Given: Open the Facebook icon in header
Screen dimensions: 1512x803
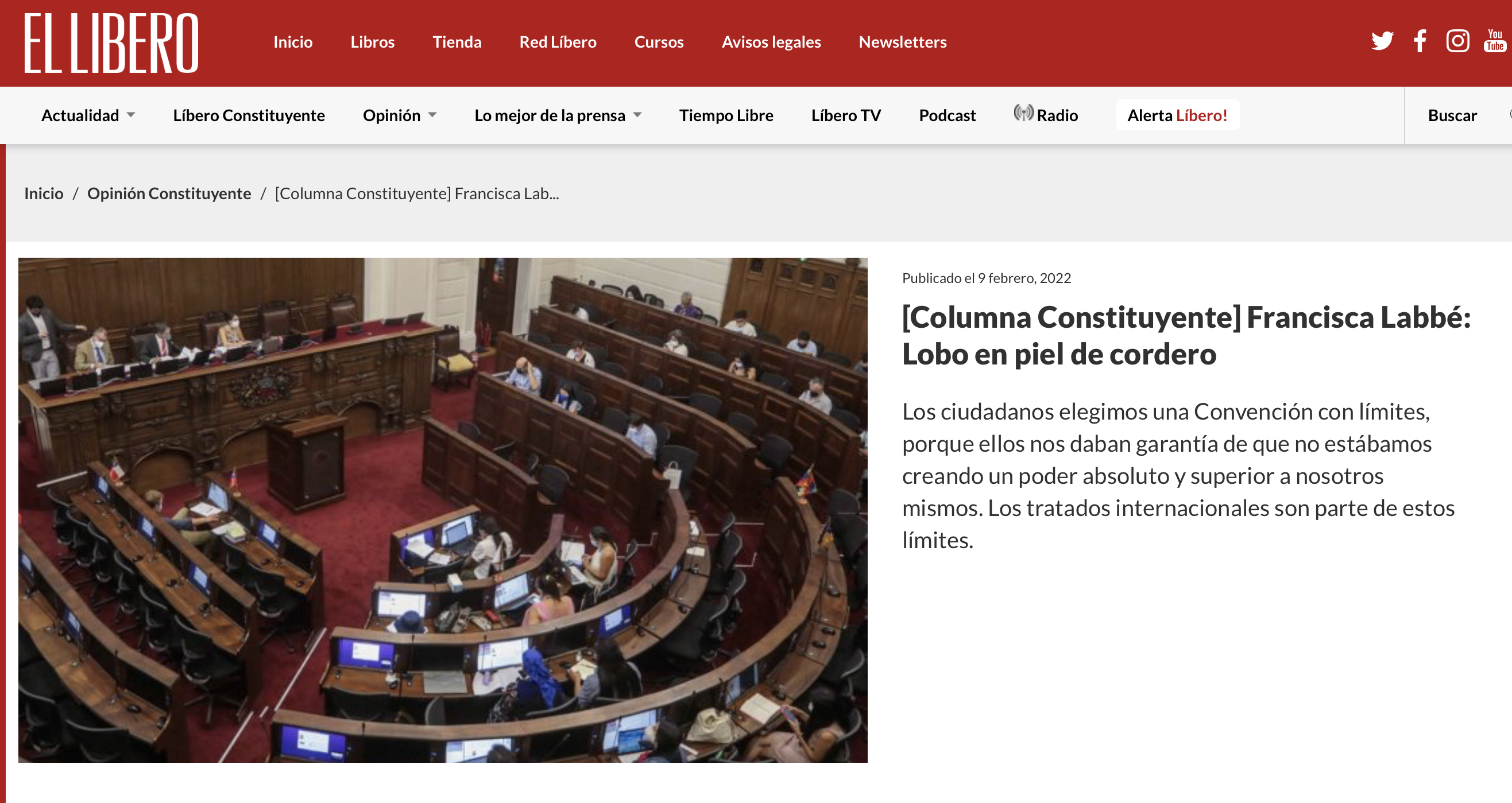Looking at the screenshot, I should 1420,41.
